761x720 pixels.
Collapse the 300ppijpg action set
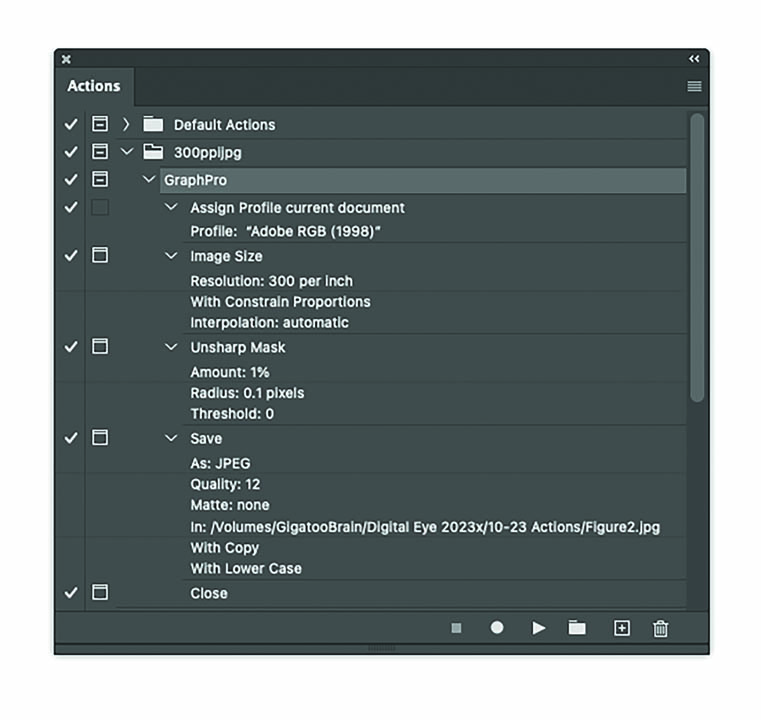126,153
